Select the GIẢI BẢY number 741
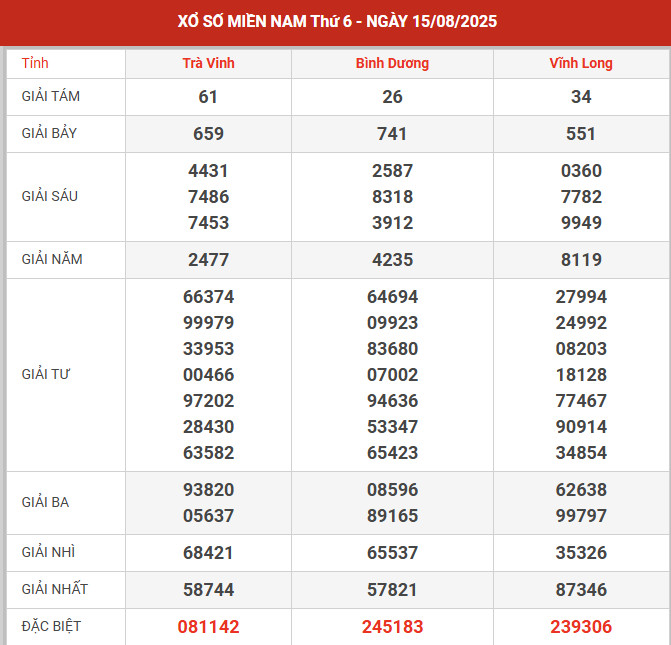The width and height of the screenshot is (671, 645). (392, 134)
